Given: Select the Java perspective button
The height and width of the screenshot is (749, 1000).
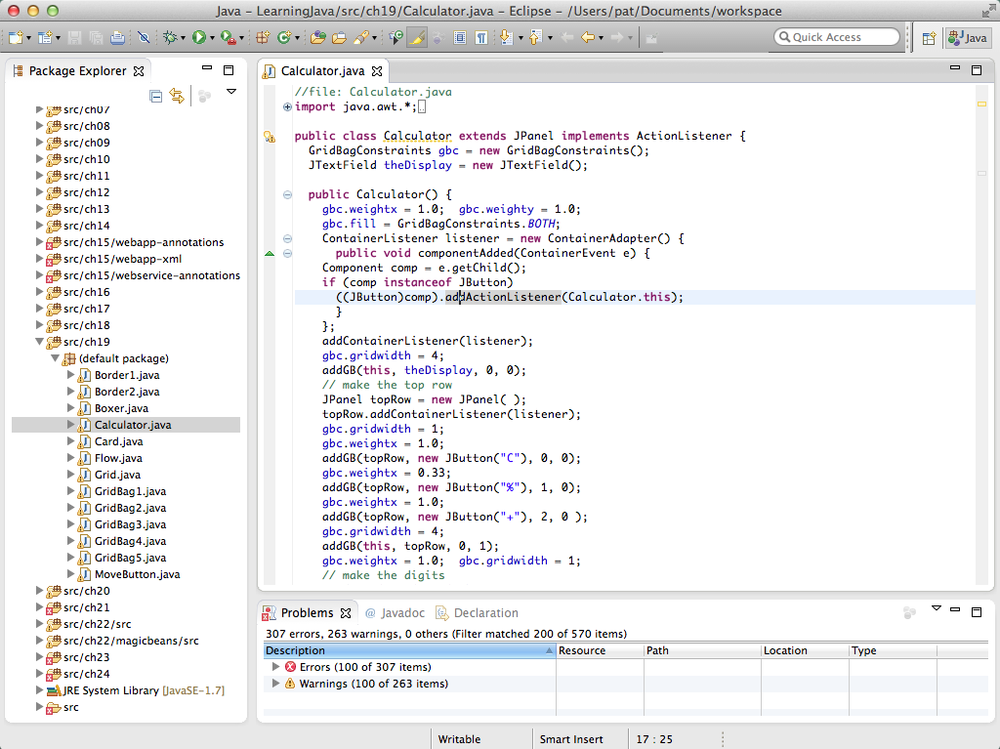Looking at the screenshot, I should click(968, 38).
